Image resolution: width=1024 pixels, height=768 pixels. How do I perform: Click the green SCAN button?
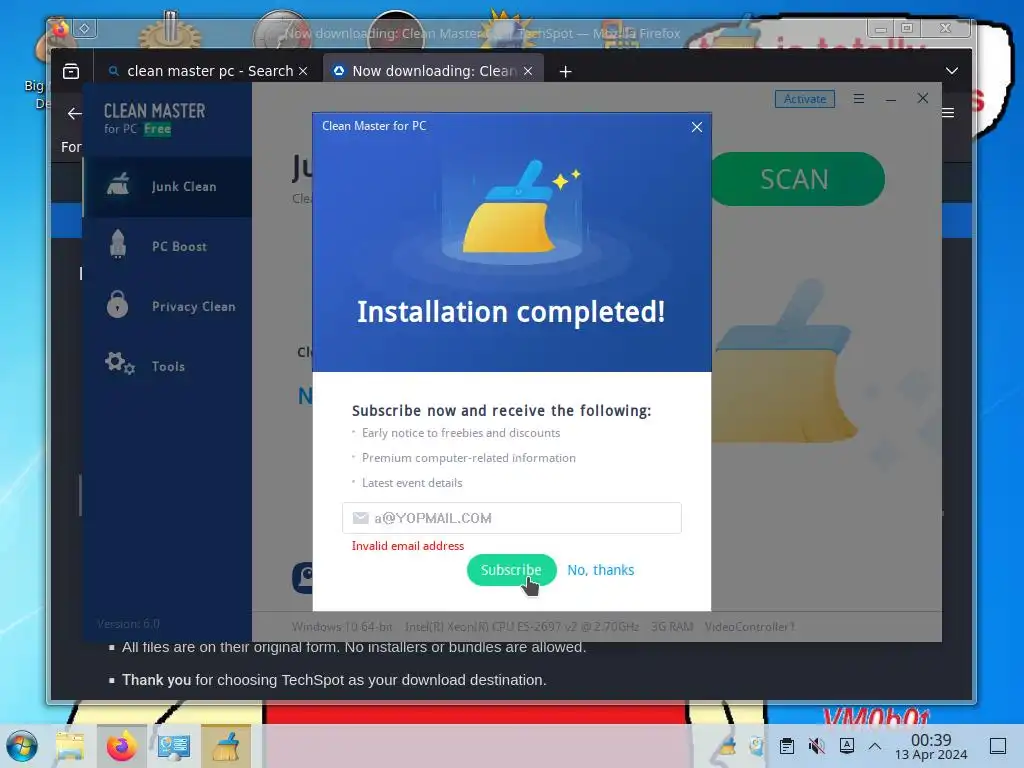(797, 179)
